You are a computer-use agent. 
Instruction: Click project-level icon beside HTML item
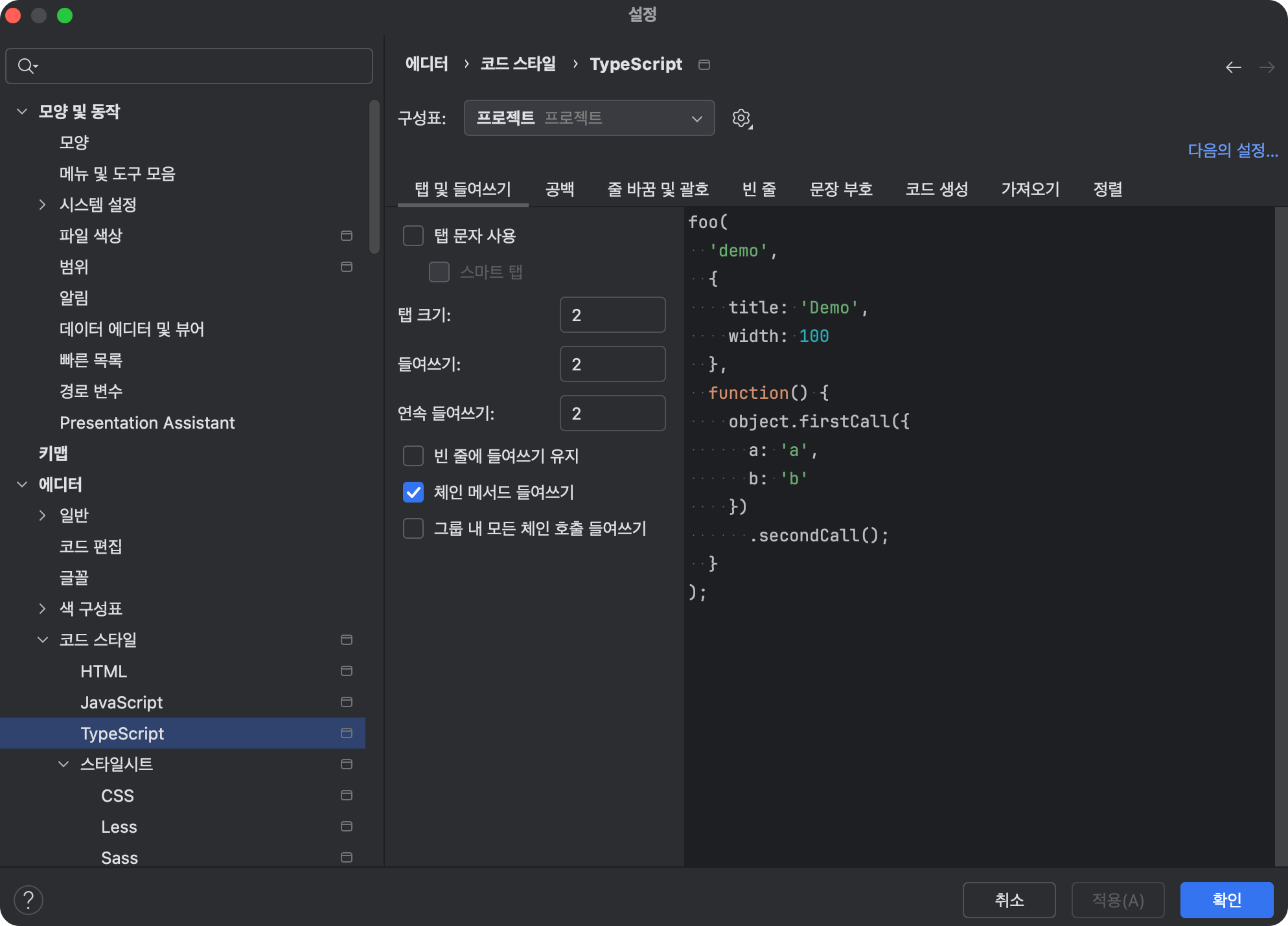(347, 671)
